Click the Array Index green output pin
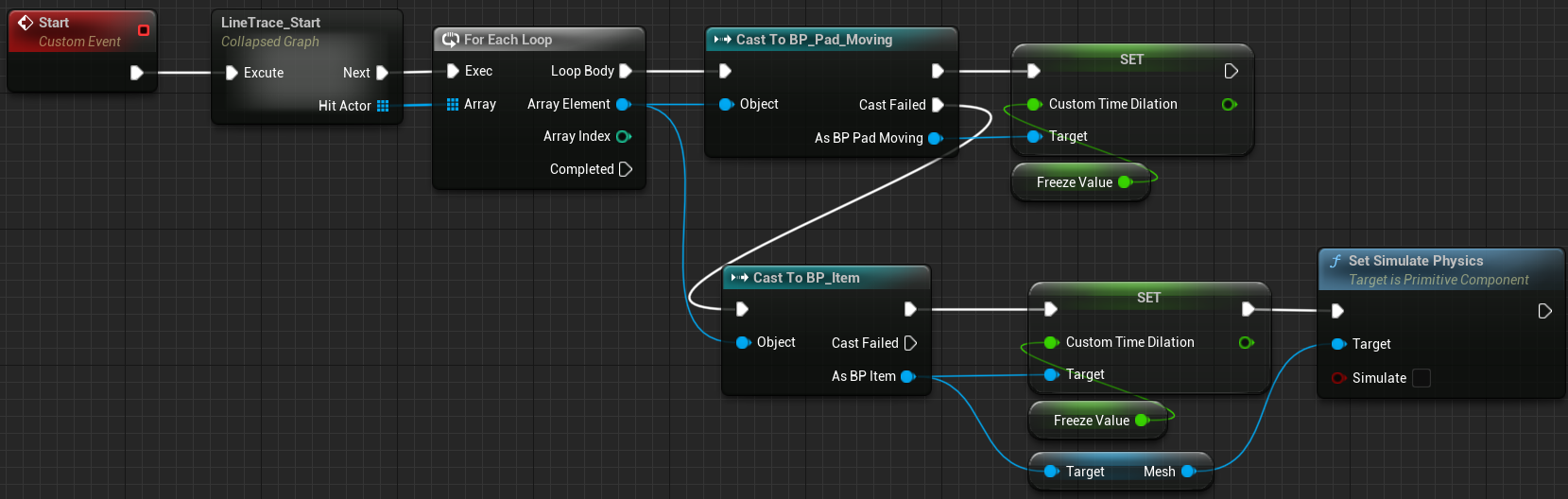Viewport: 1568px width, 499px height. [x=624, y=136]
